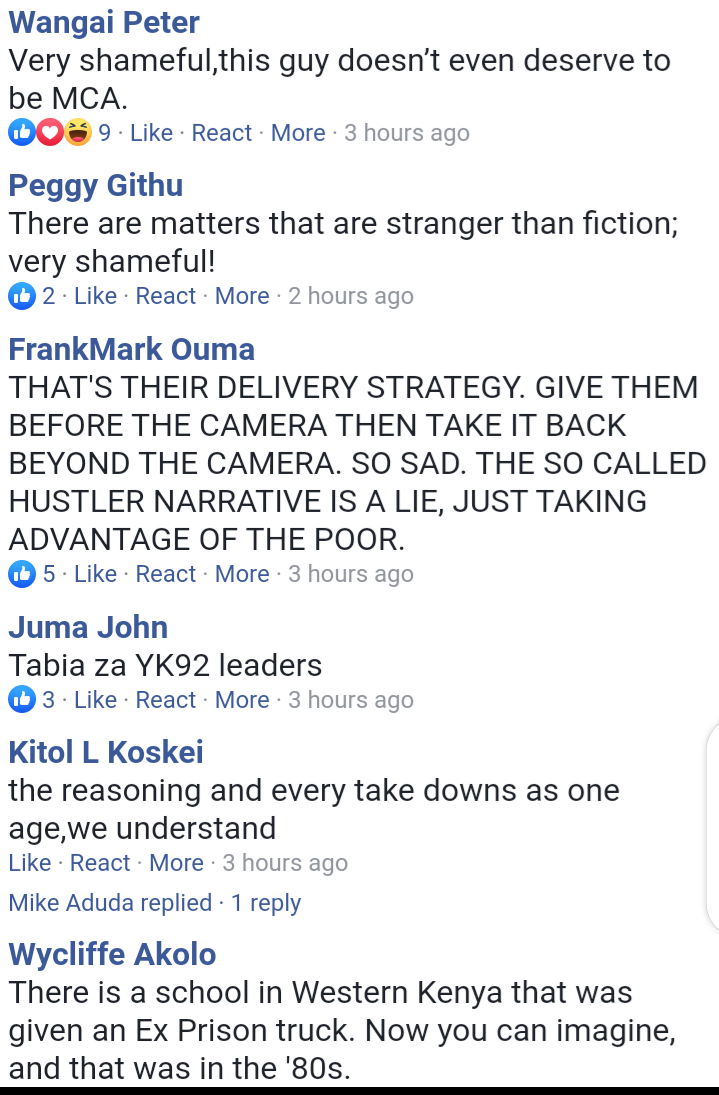Click the like icon under FrankMark Ouma's comment

tap(22, 574)
